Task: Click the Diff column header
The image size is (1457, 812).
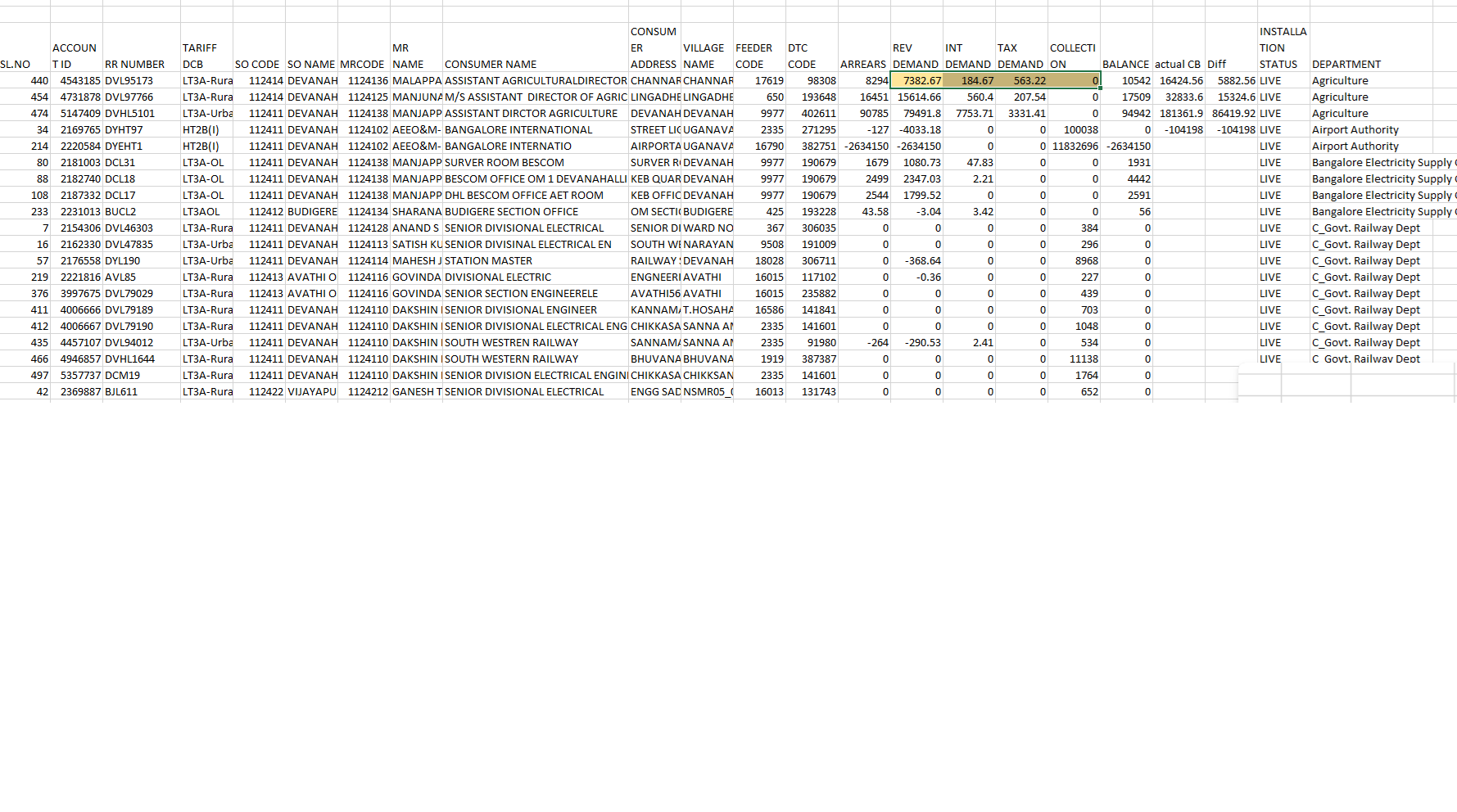Action: pos(1231,47)
